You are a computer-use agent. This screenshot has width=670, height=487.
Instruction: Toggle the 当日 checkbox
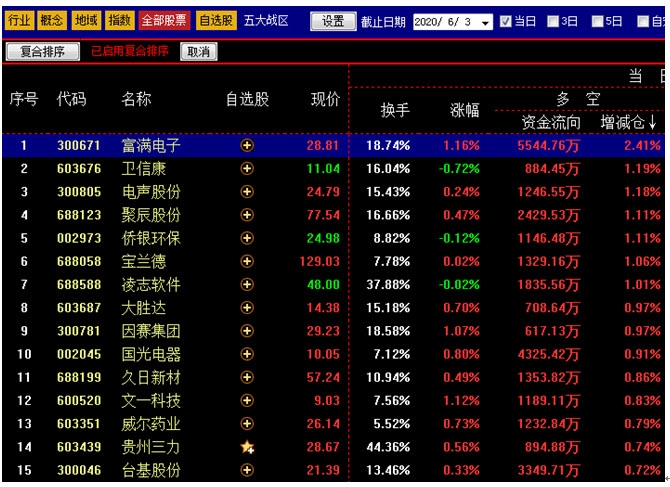(x=505, y=21)
